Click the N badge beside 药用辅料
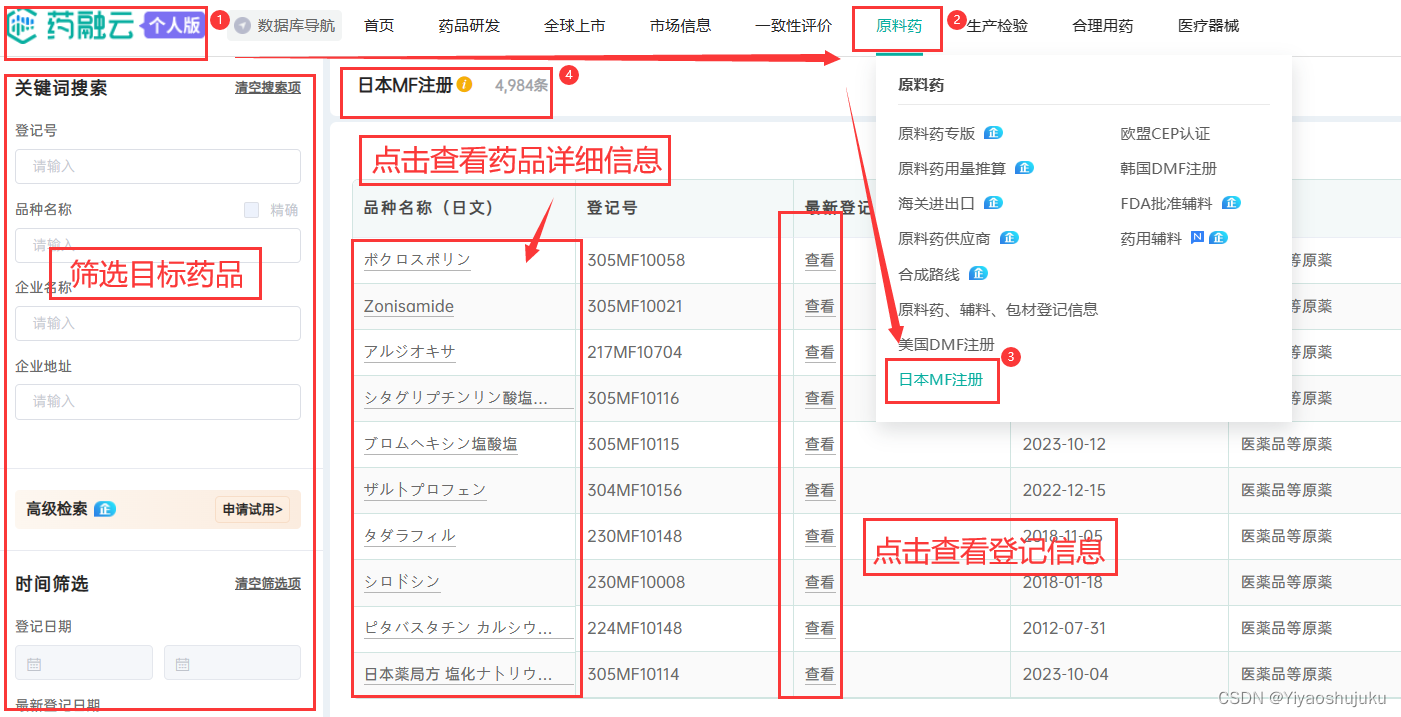This screenshot has height=717, width=1401. click(1198, 238)
